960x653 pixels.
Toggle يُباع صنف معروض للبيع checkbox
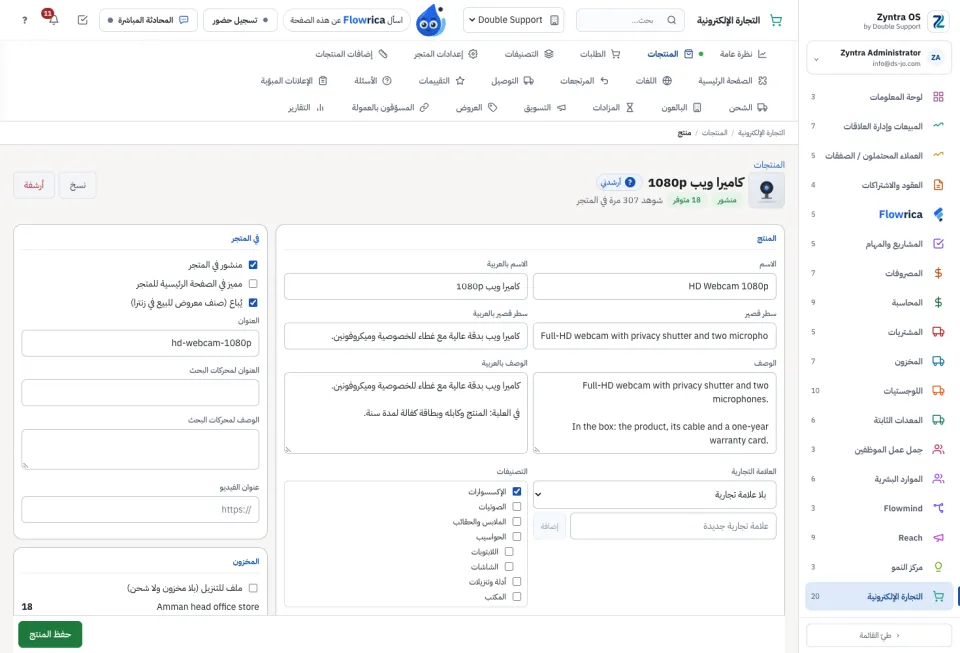point(253,303)
